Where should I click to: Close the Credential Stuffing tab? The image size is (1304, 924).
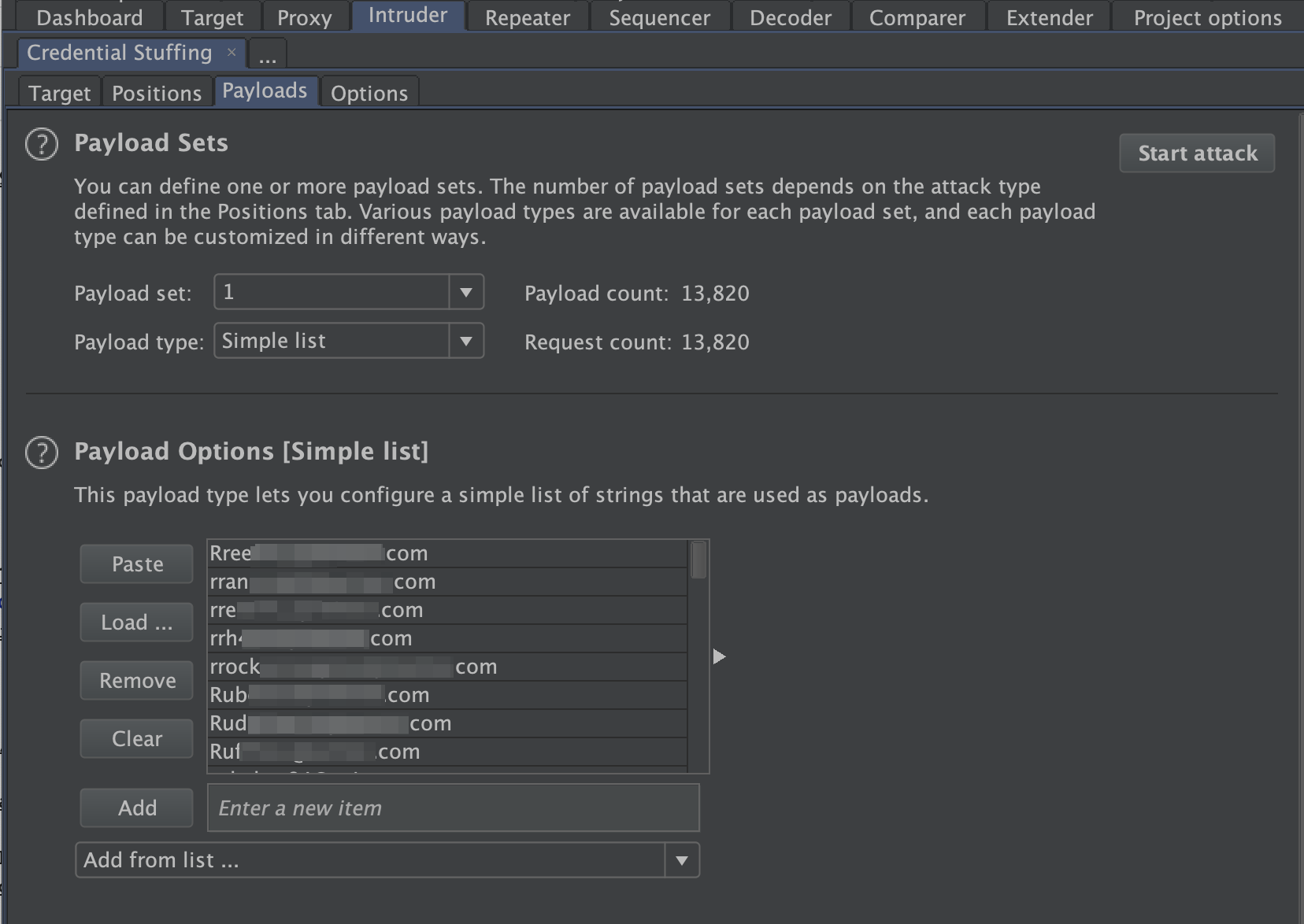[x=232, y=52]
